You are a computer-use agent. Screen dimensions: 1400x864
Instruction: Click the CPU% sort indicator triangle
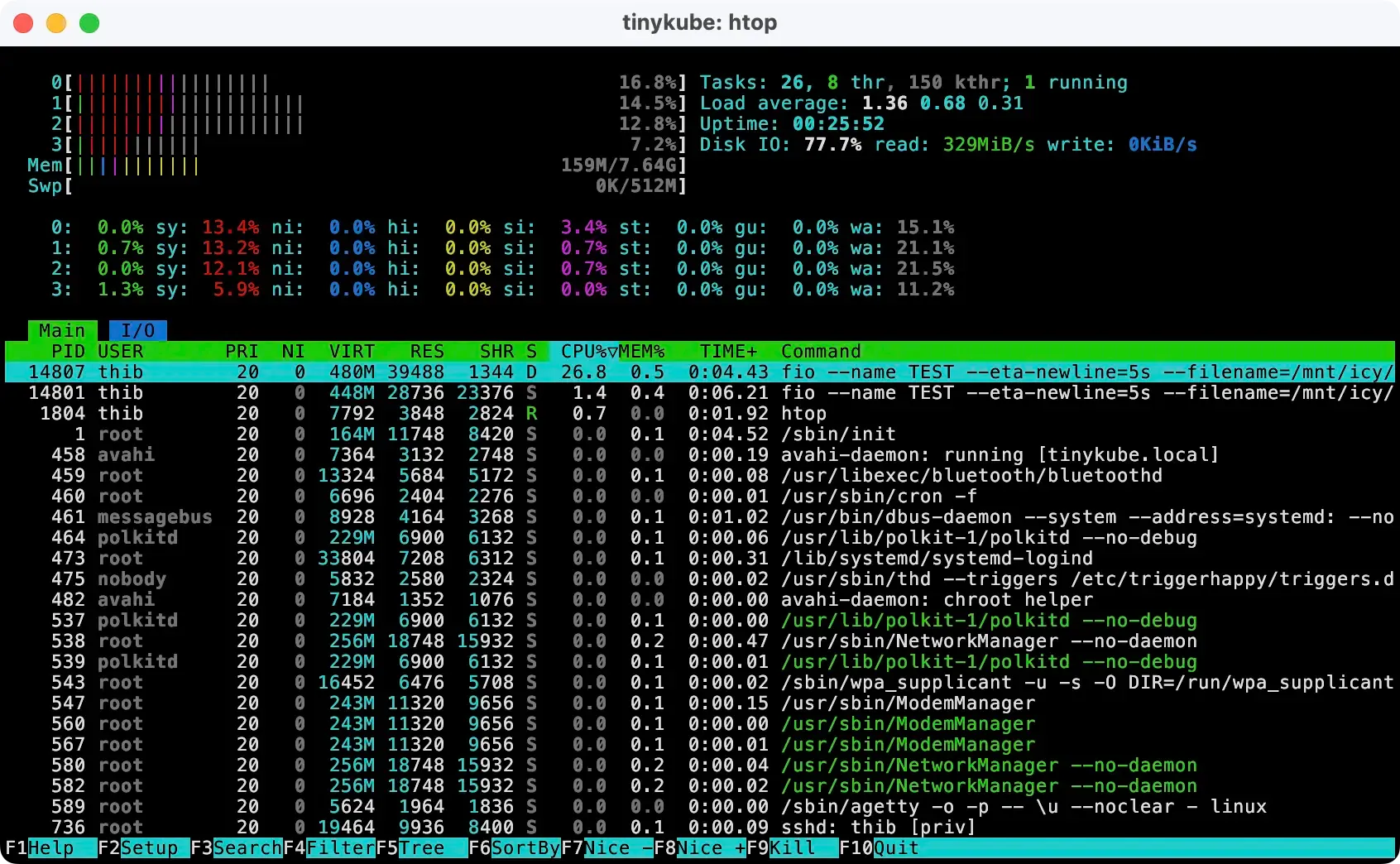pyautogui.click(x=612, y=351)
